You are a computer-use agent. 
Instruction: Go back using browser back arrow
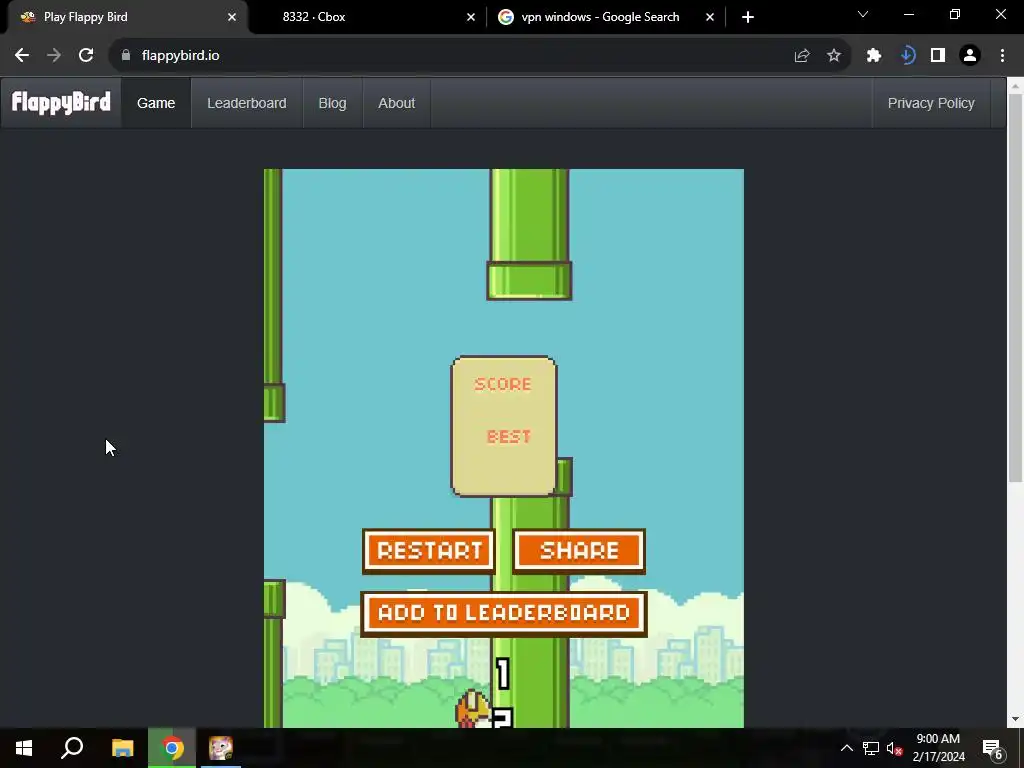[x=22, y=56]
